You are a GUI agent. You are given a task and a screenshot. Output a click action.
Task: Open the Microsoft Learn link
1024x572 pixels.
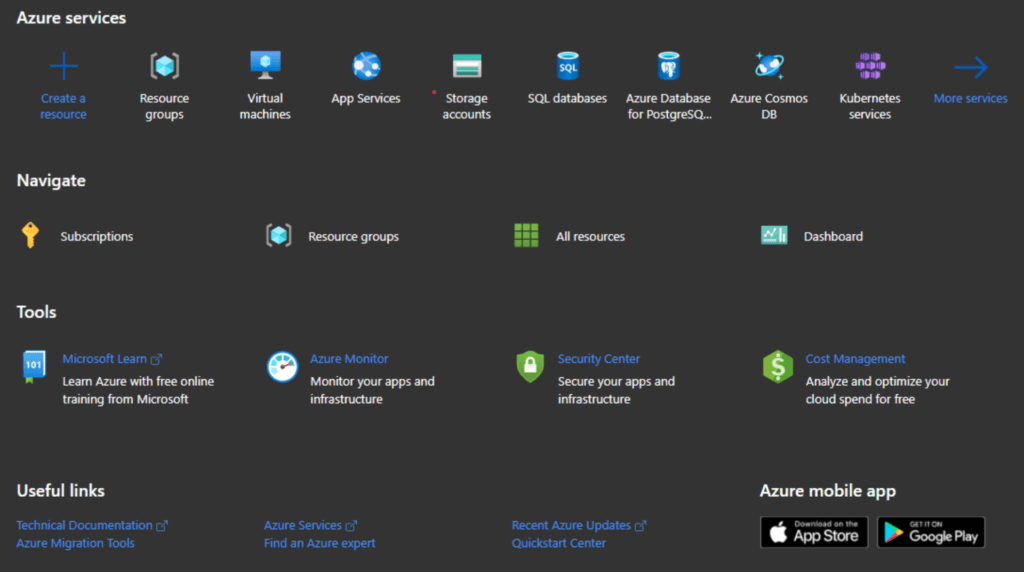pos(104,359)
